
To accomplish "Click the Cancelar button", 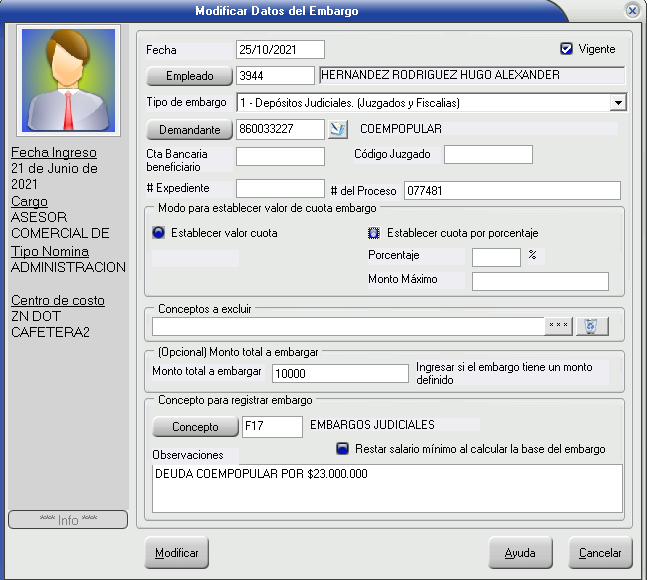I will coord(600,552).
